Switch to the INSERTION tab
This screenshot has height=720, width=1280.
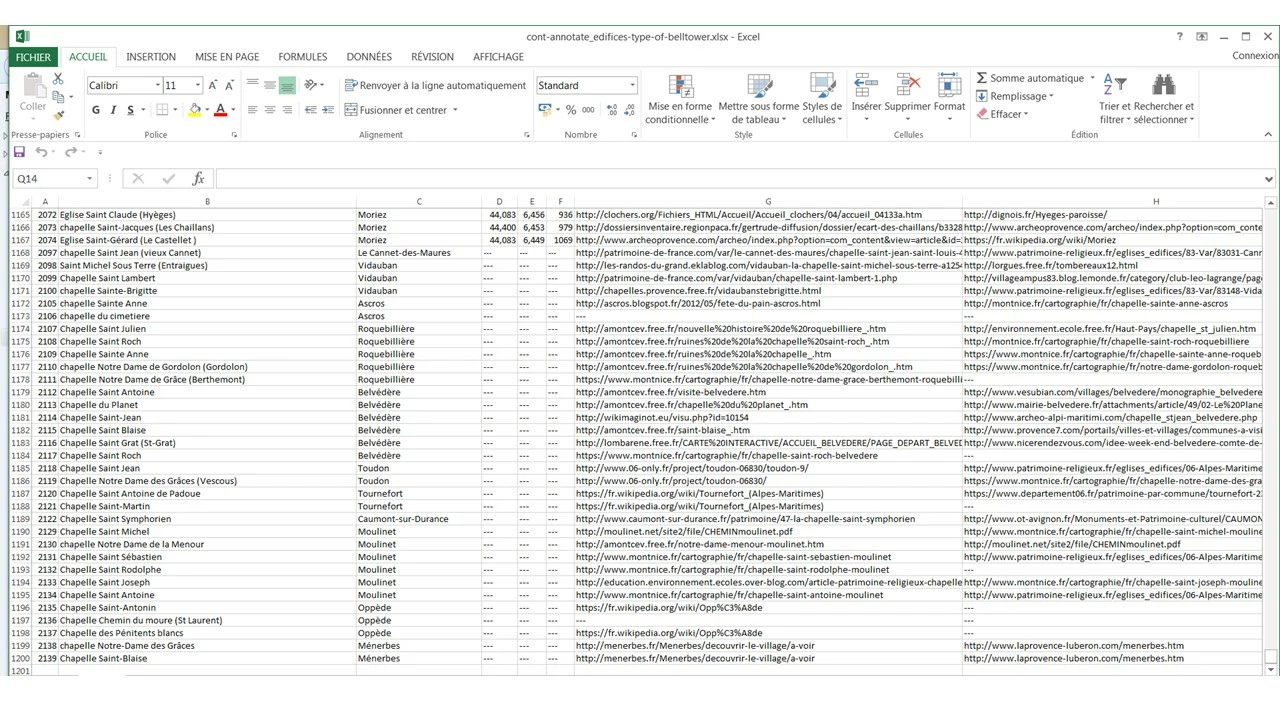[x=151, y=57]
